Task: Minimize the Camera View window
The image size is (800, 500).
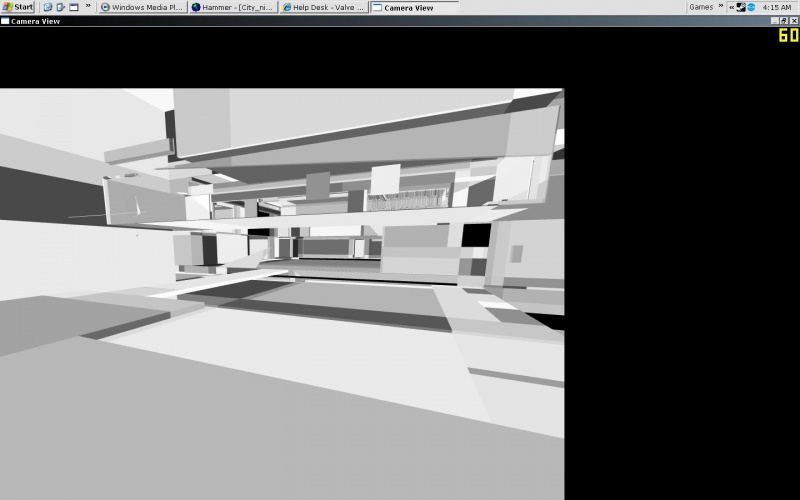Action: click(776, 21)
